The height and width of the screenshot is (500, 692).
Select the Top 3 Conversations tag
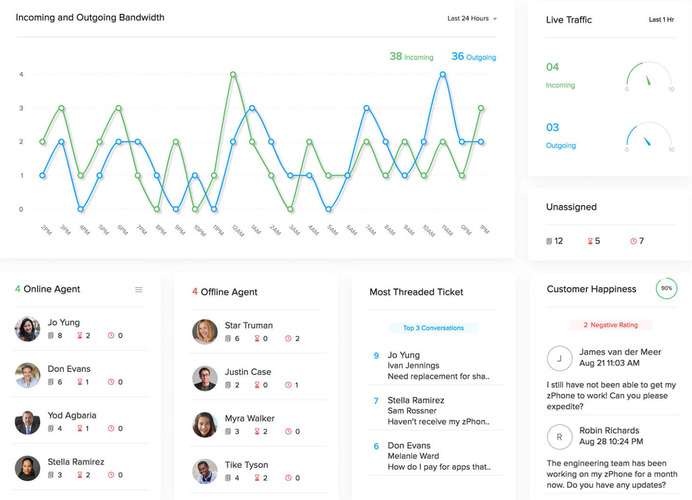tap(433, 328)
